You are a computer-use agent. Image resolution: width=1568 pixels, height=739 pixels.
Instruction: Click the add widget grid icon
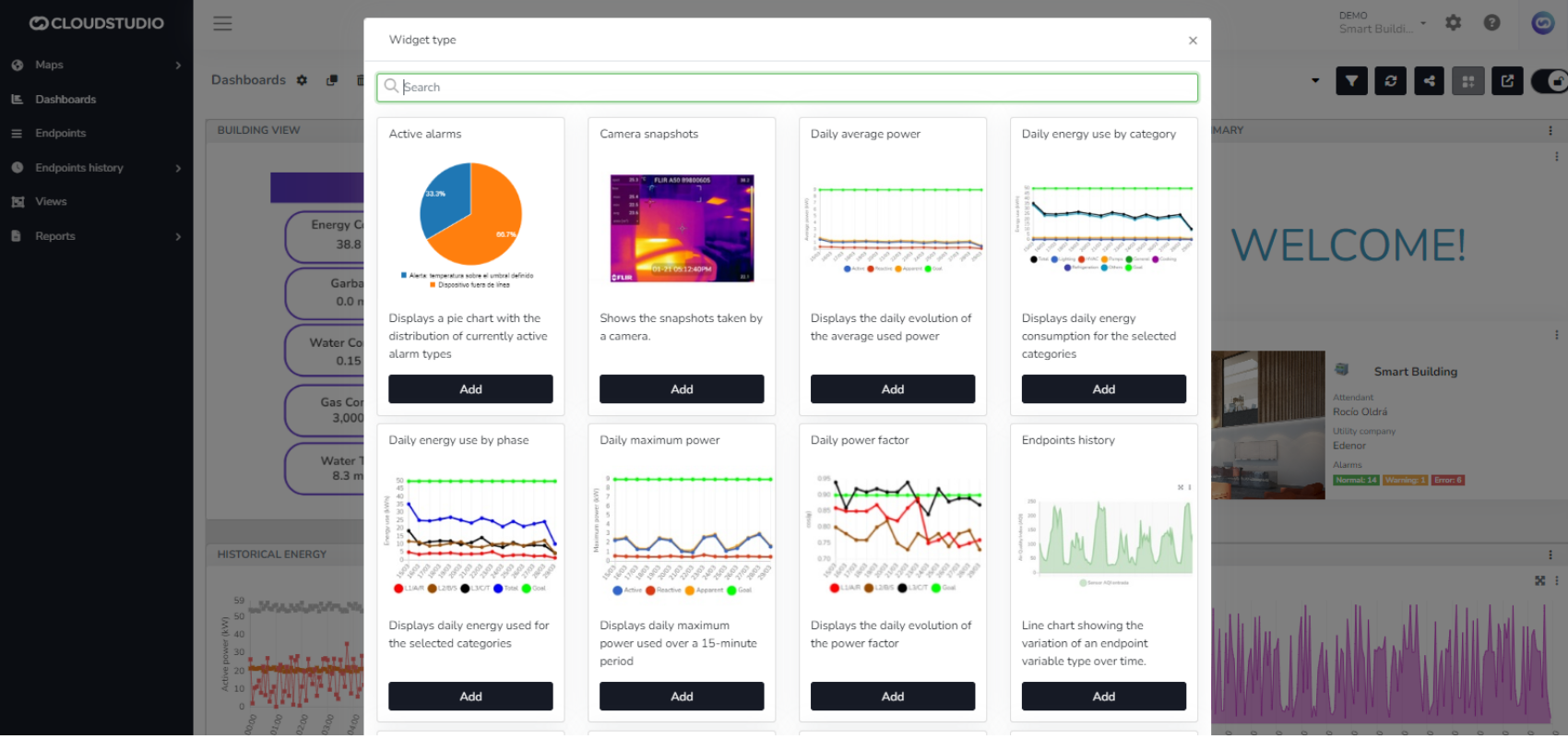pyautogui.click(x=1467, y=81)
